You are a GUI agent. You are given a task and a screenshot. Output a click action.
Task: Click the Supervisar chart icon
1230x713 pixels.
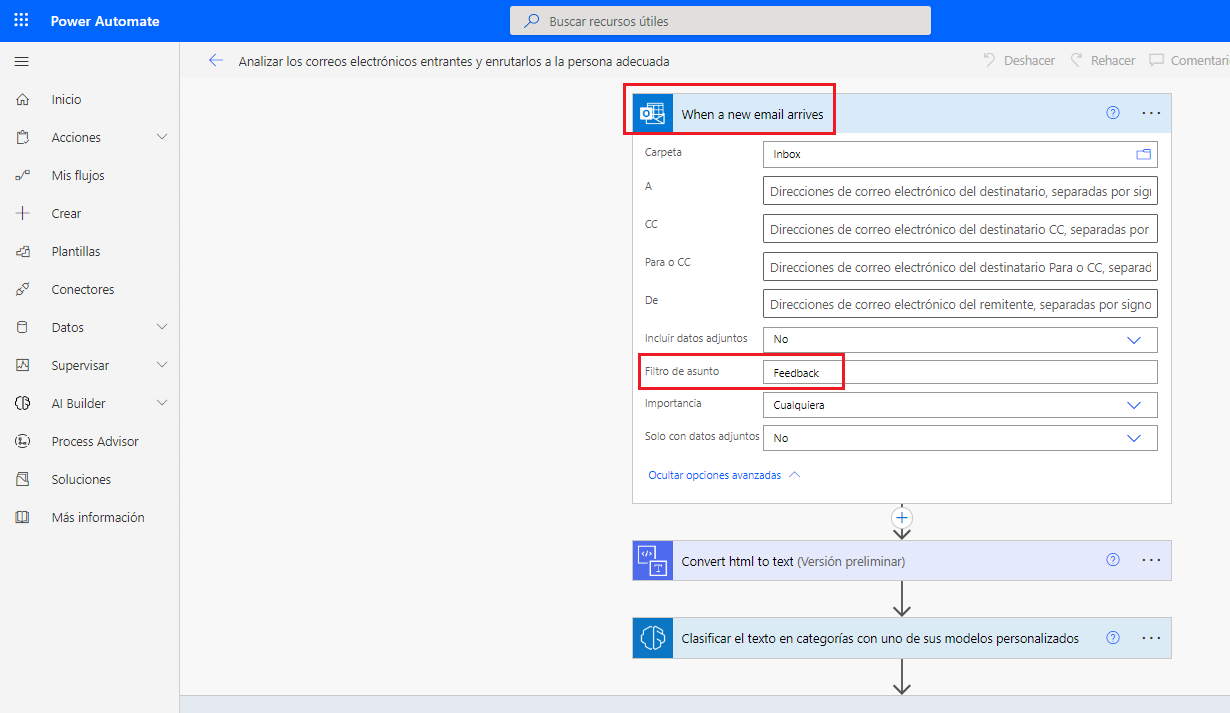pos(23,366)
